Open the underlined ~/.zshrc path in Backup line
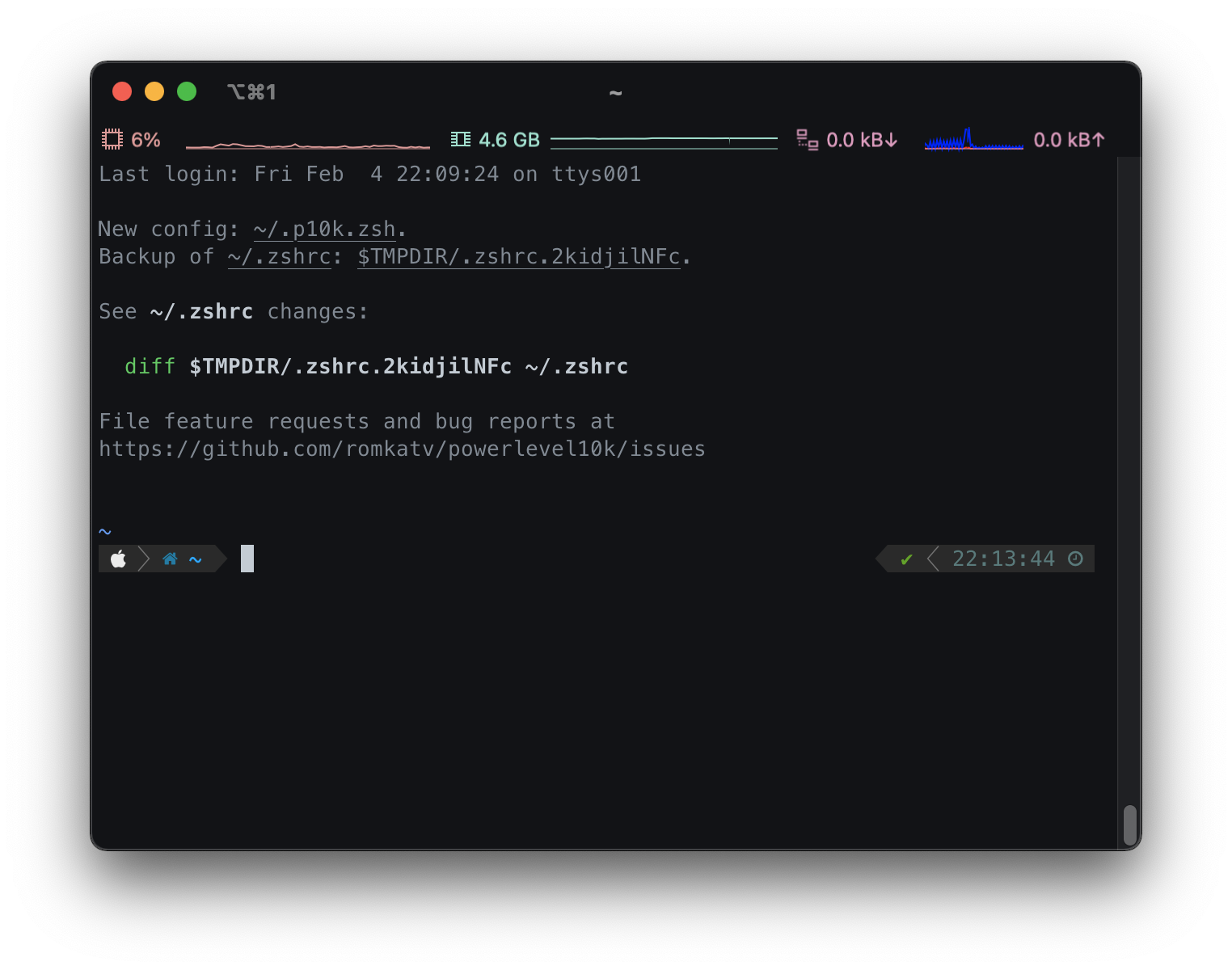Image resolution: width=1232 pixels, height=970 pixels. pyautogui.click(x=280, y=257)
